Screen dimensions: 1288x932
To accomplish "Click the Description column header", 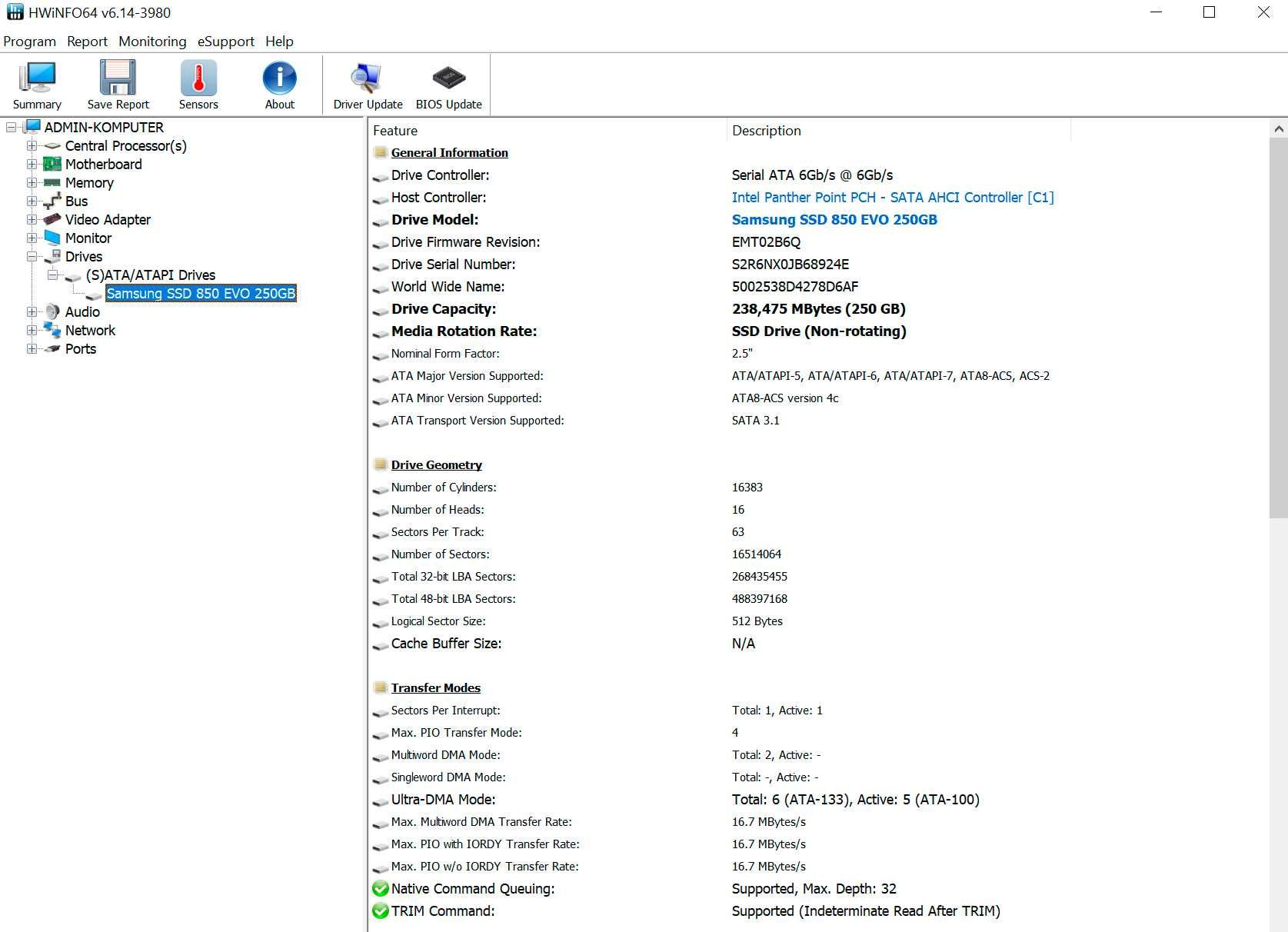I will [898, 131].
